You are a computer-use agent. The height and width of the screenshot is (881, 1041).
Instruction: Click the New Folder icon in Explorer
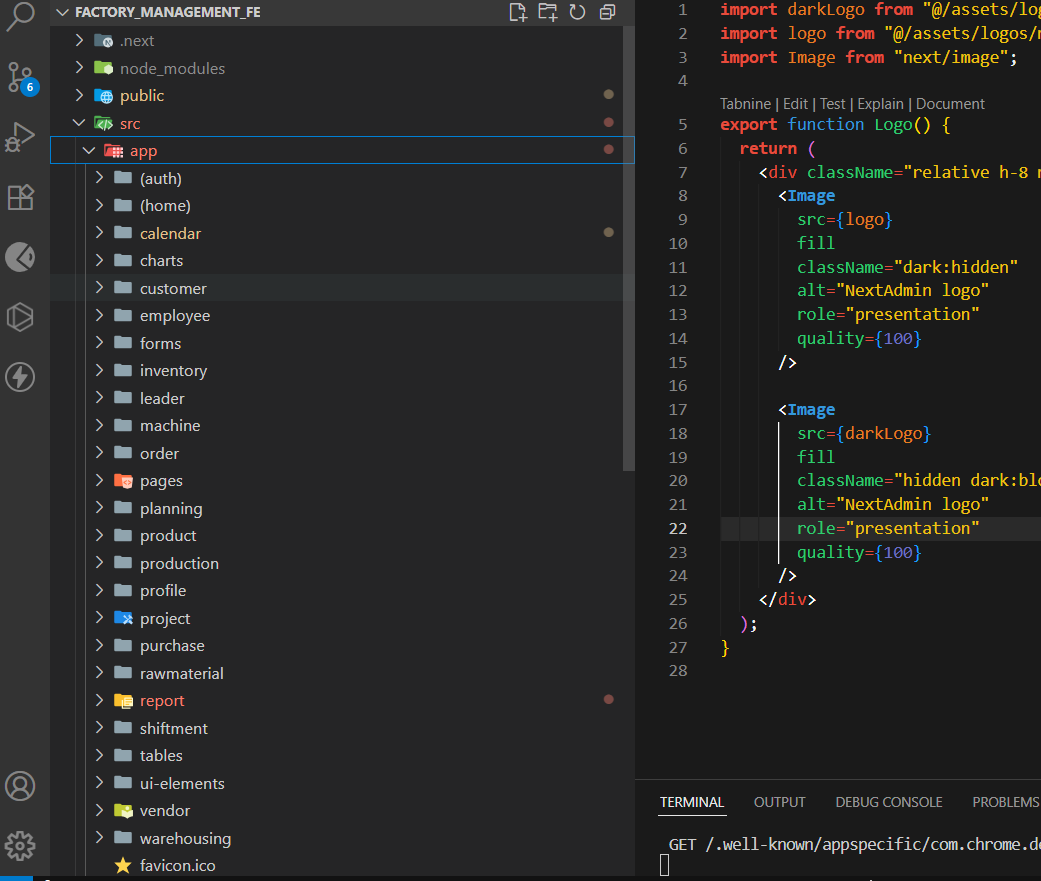(x=547, y=12)
